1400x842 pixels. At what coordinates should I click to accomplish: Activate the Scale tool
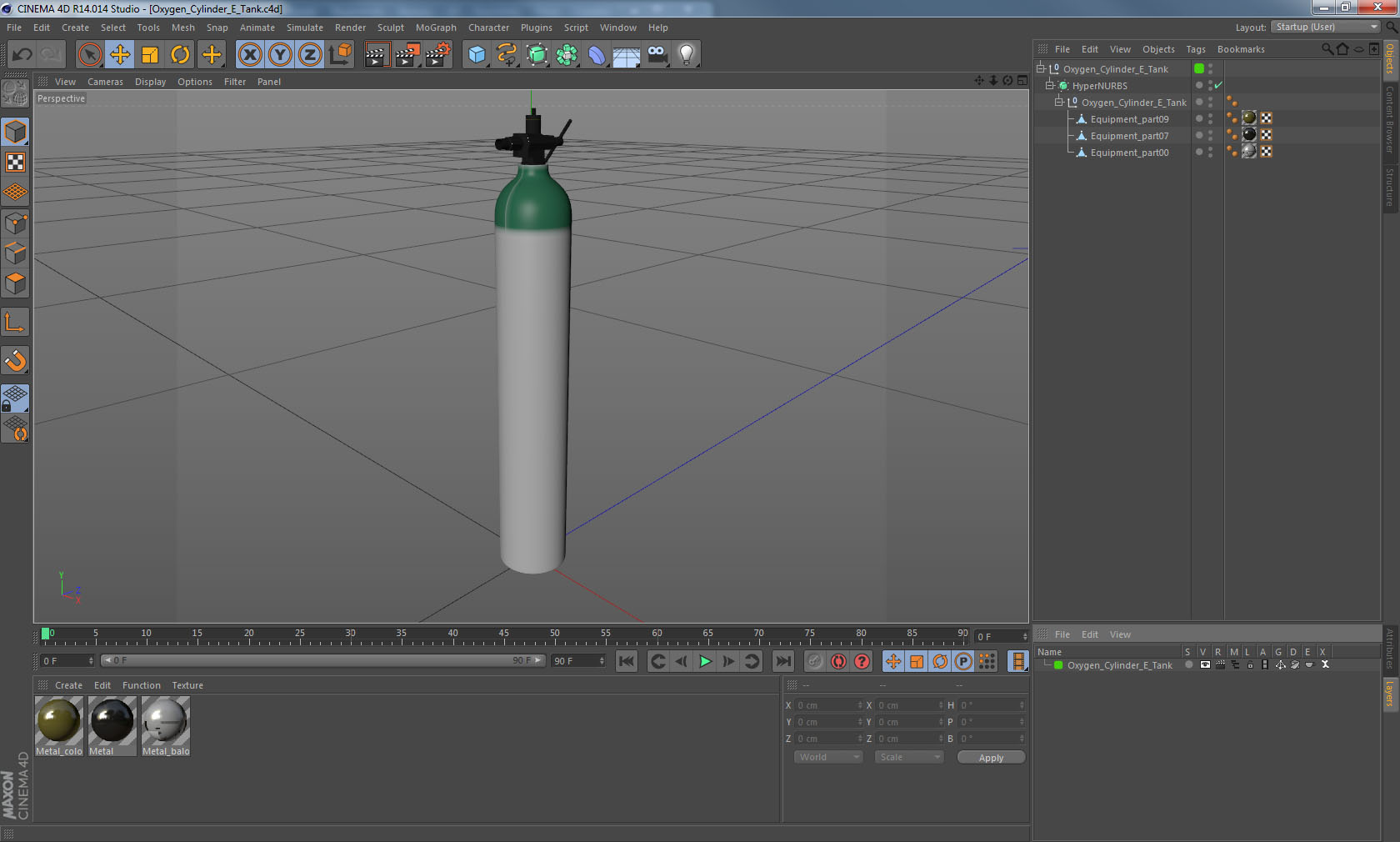point(150,55)
